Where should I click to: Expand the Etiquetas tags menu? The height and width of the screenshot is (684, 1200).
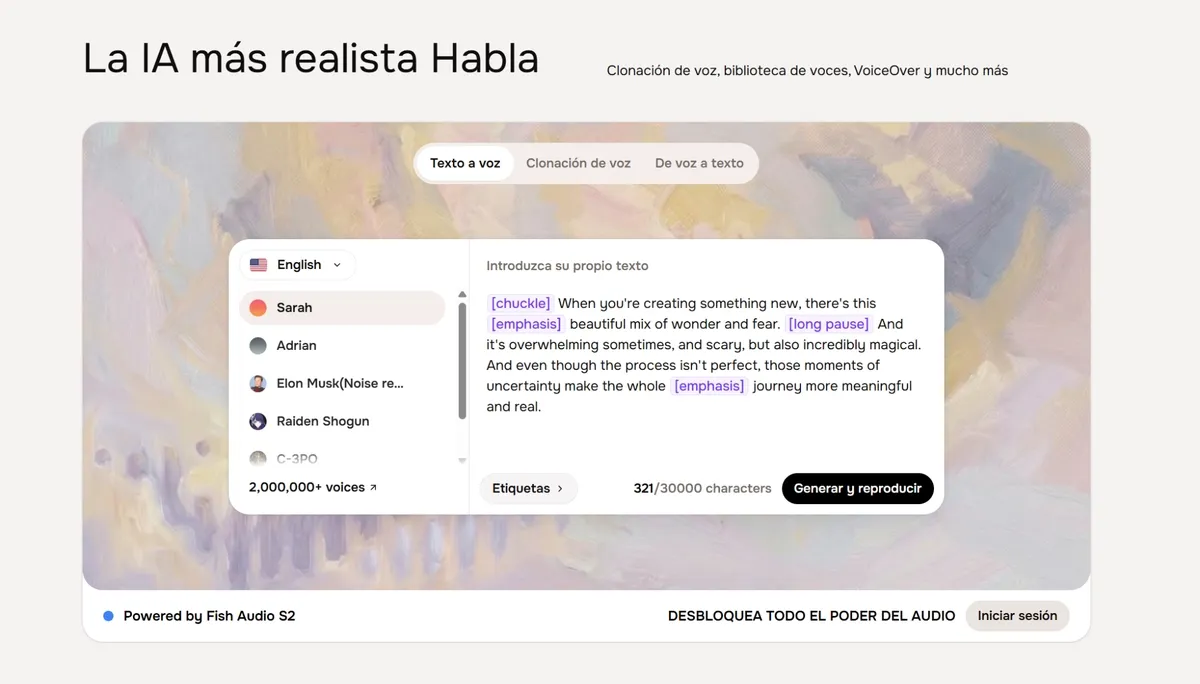point(528,488)
